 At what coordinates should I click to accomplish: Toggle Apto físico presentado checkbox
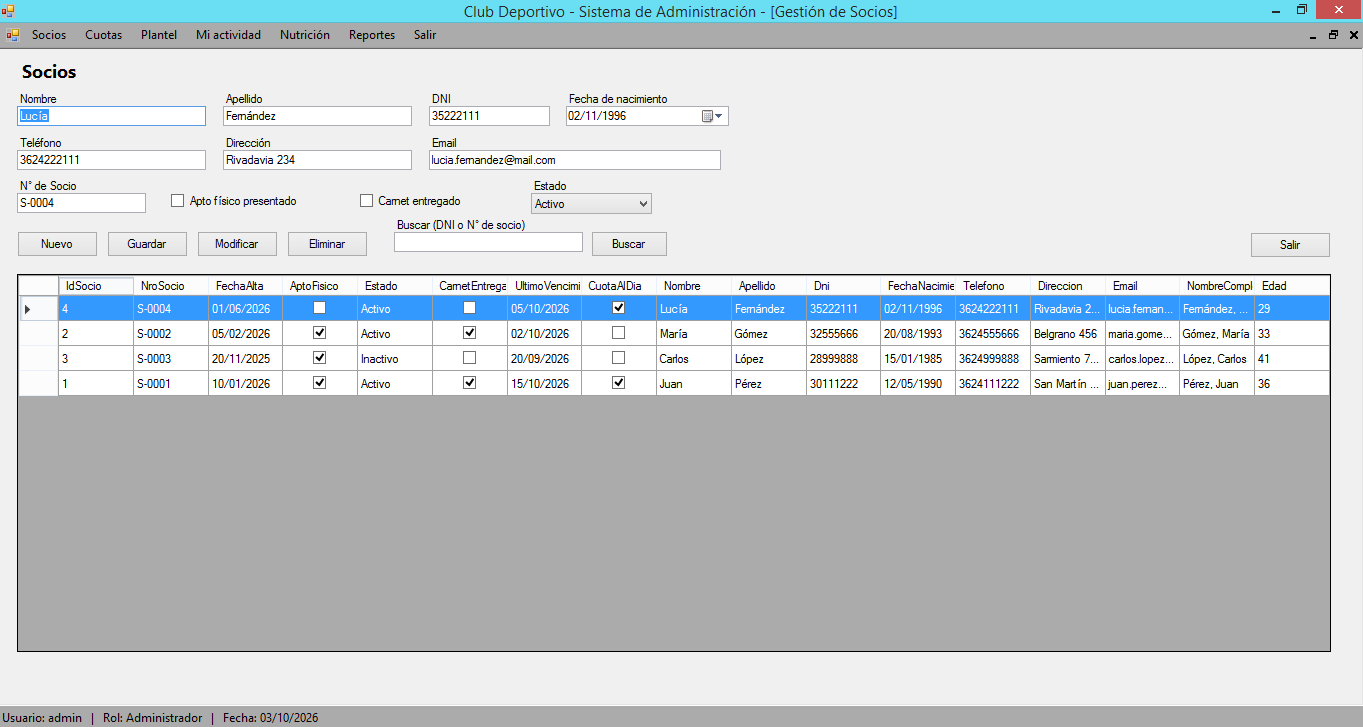178,201
